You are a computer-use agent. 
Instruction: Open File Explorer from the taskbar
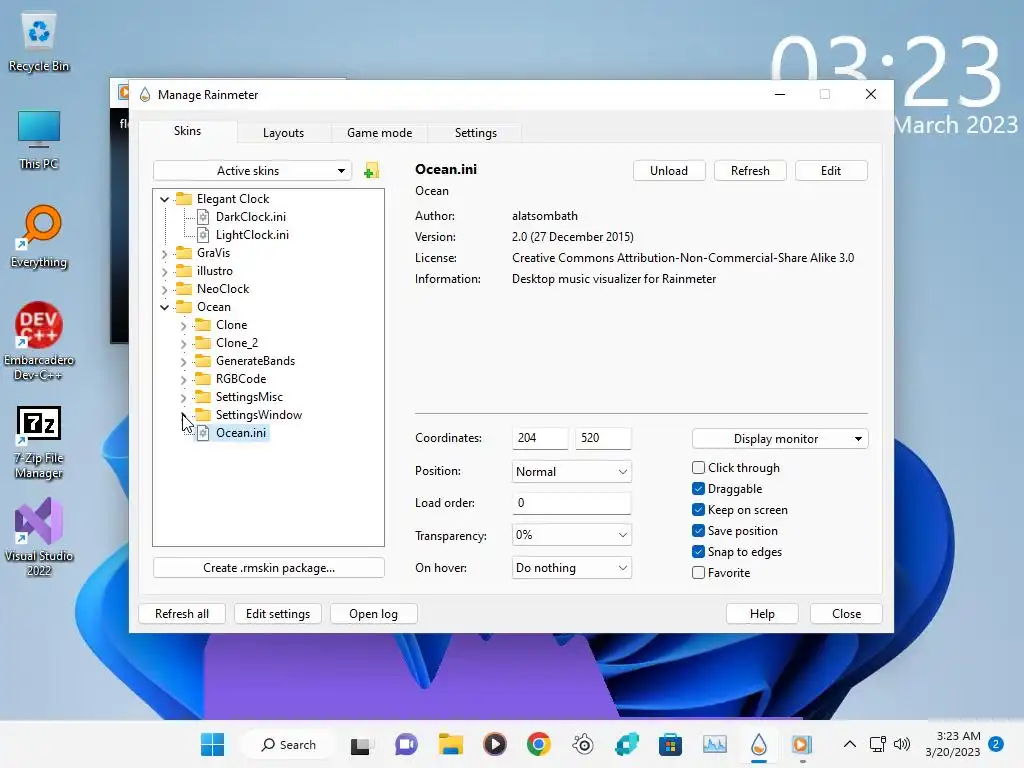tap(450, 744)
